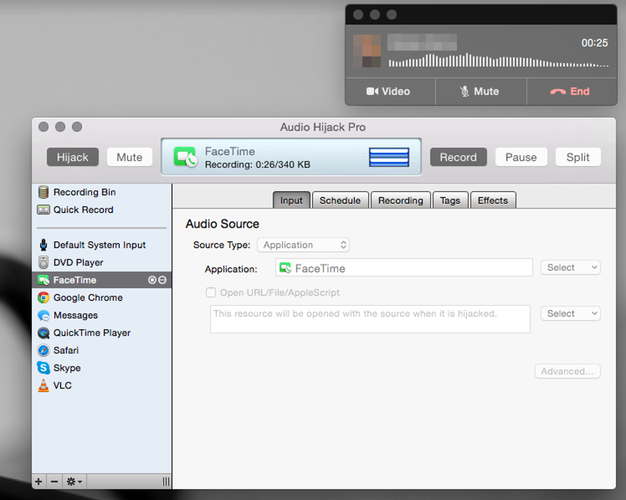This screenshot has width=626, height=500.
Task: Switch to the Effects tab
Action: [x=493, y=200]
